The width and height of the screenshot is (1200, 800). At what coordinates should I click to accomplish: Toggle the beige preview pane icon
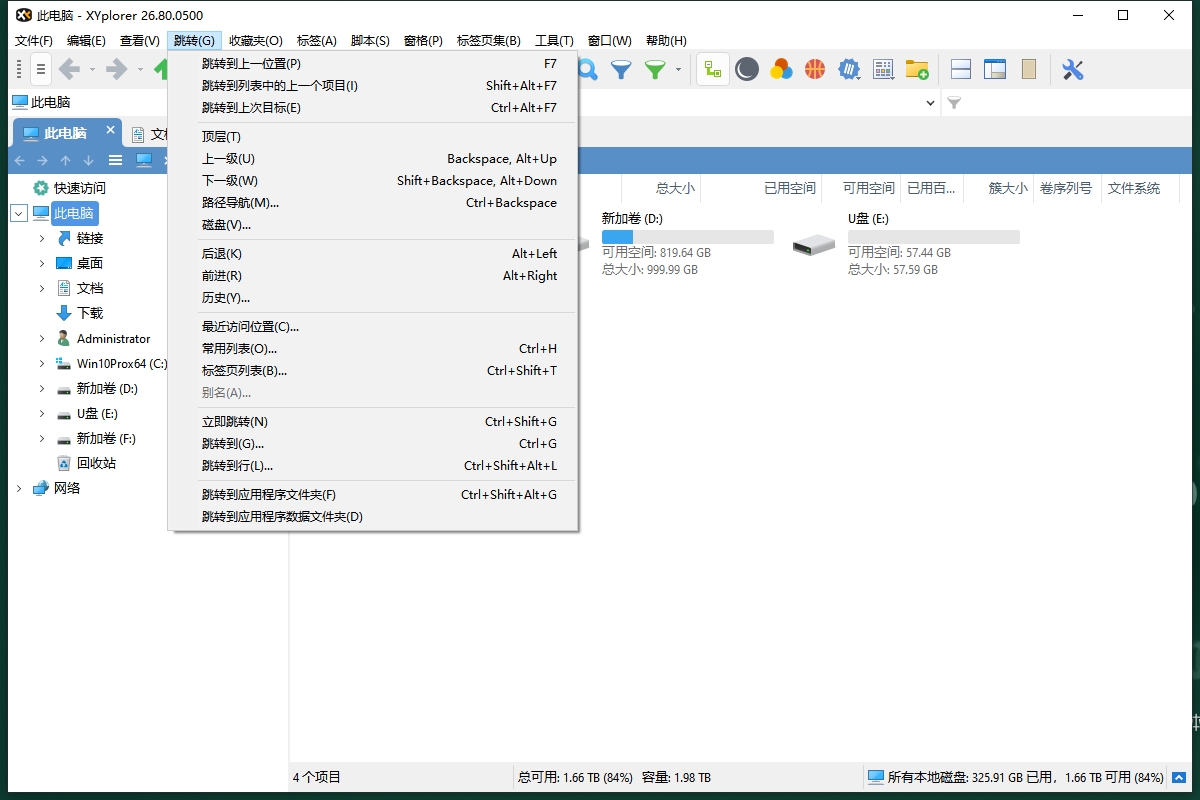[1029, 69]
